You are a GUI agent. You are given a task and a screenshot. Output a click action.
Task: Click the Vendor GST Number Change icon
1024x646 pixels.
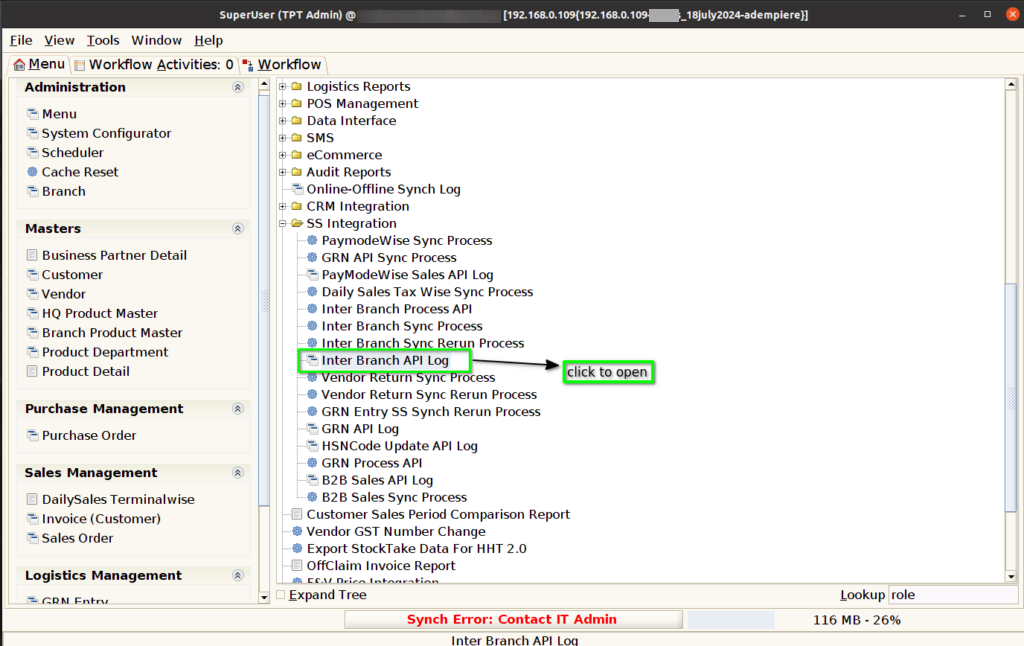297,531
